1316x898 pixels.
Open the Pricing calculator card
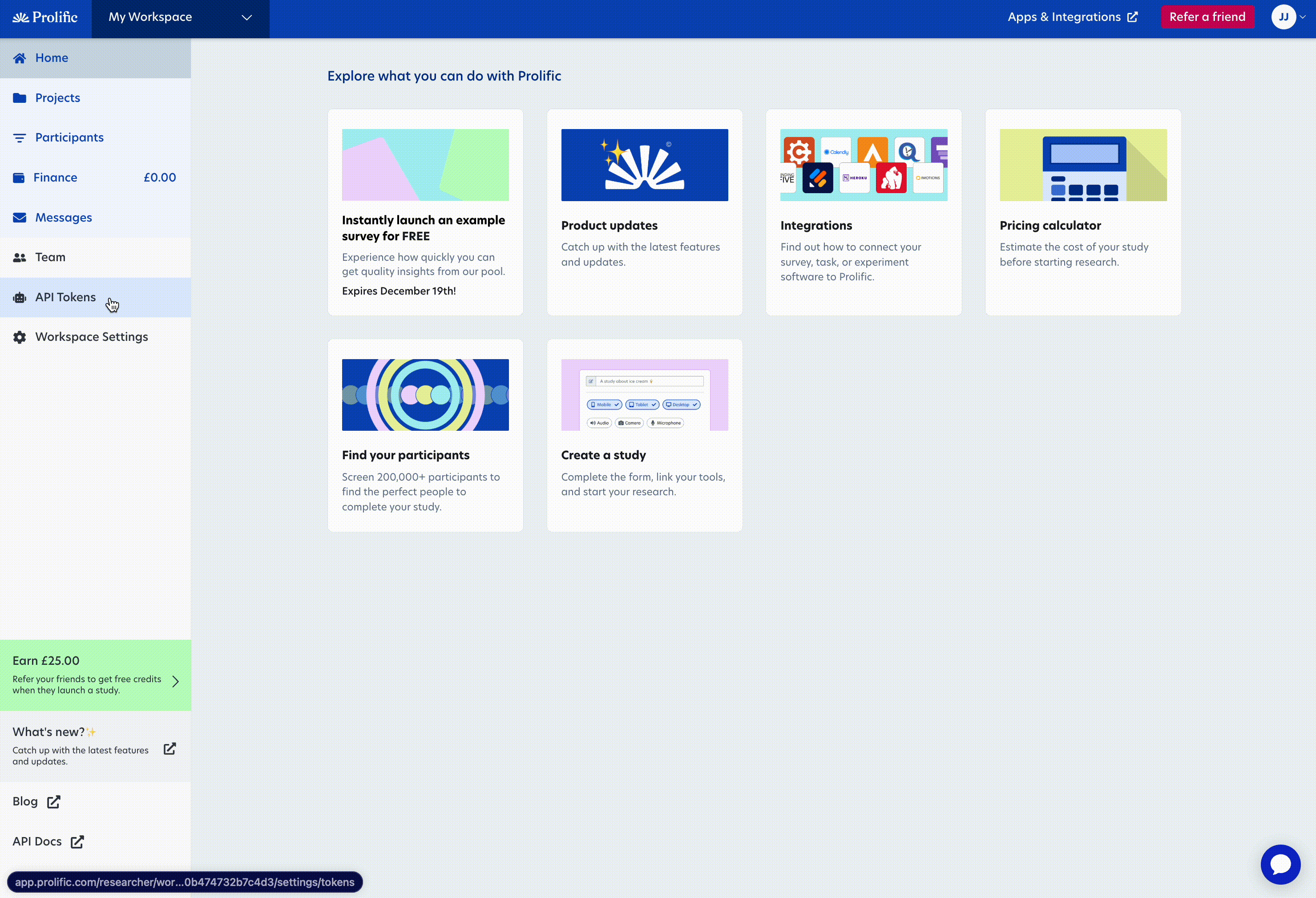(x=1083, y=212)
